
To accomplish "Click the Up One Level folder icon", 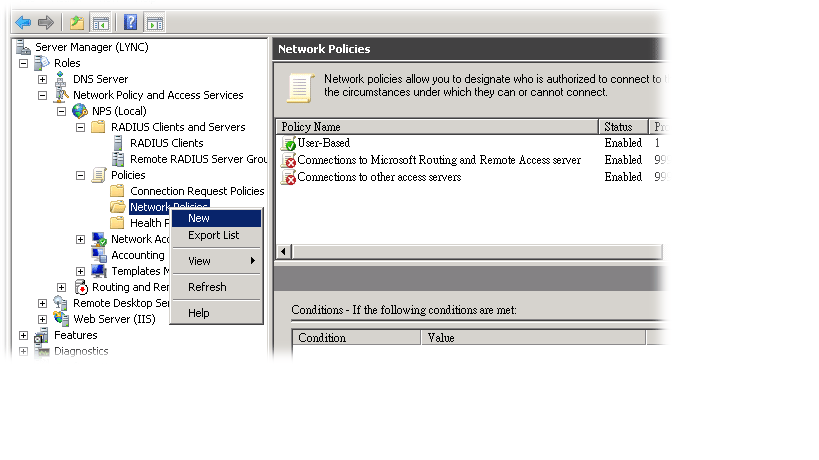I will click(x=77, y=22).
